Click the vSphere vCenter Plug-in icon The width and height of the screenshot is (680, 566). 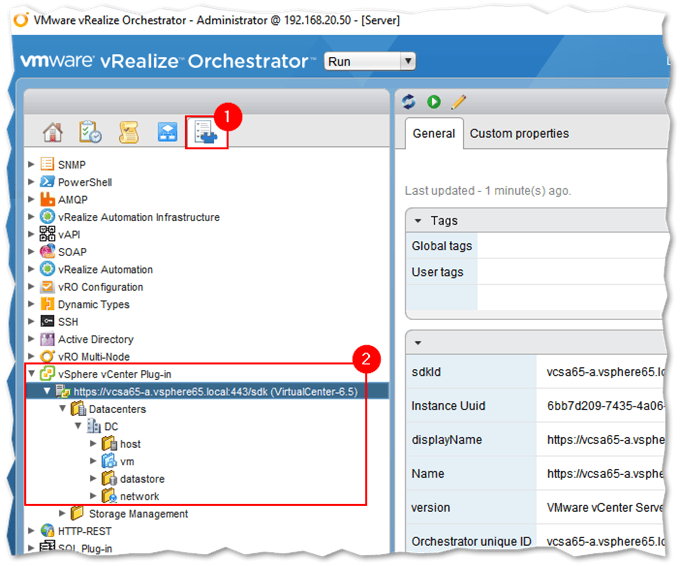click(47, 373)
